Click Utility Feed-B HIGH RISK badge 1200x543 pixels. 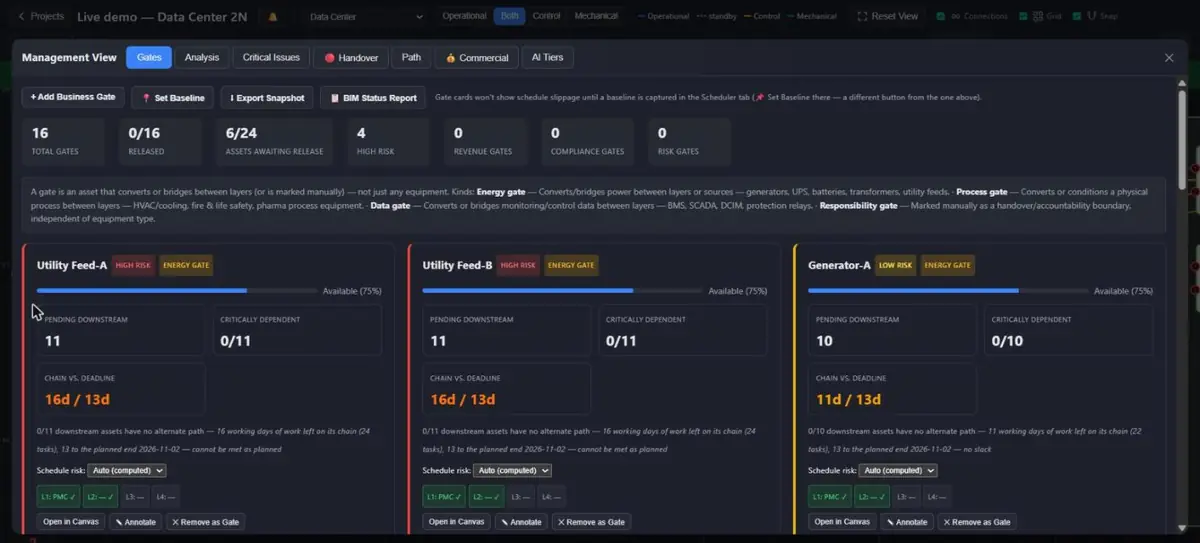(x=519, y=265)
